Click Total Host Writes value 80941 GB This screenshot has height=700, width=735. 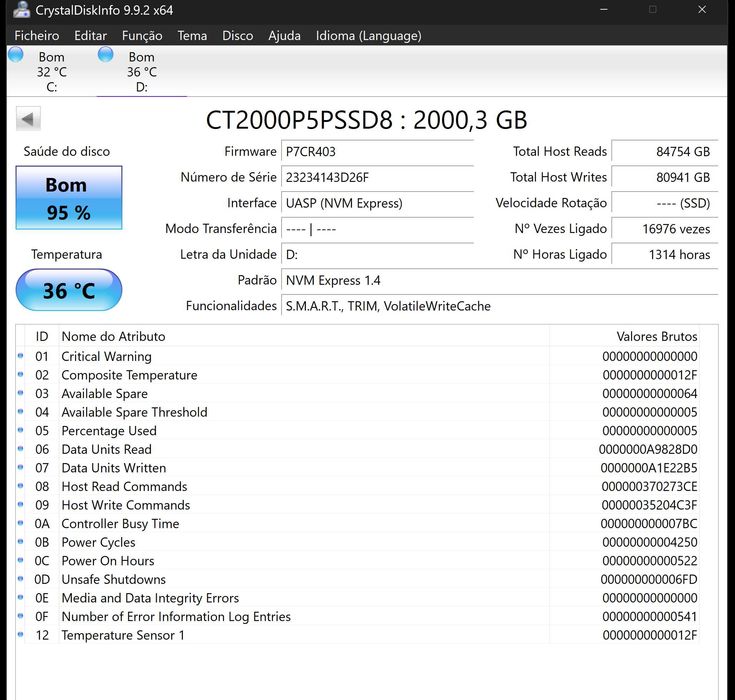tap(665, 178)
